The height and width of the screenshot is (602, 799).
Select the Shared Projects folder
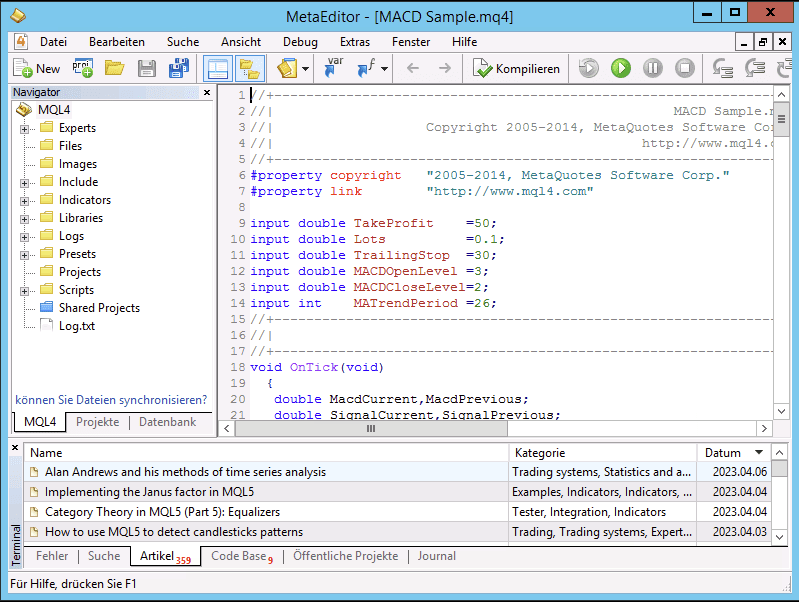coord(99,308)
